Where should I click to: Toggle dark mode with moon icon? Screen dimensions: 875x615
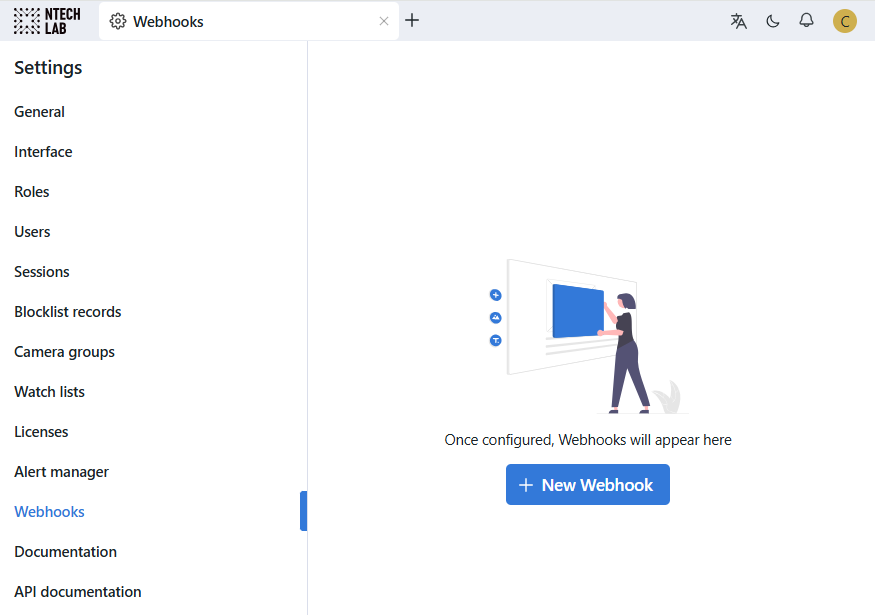[x=773, y=21]
